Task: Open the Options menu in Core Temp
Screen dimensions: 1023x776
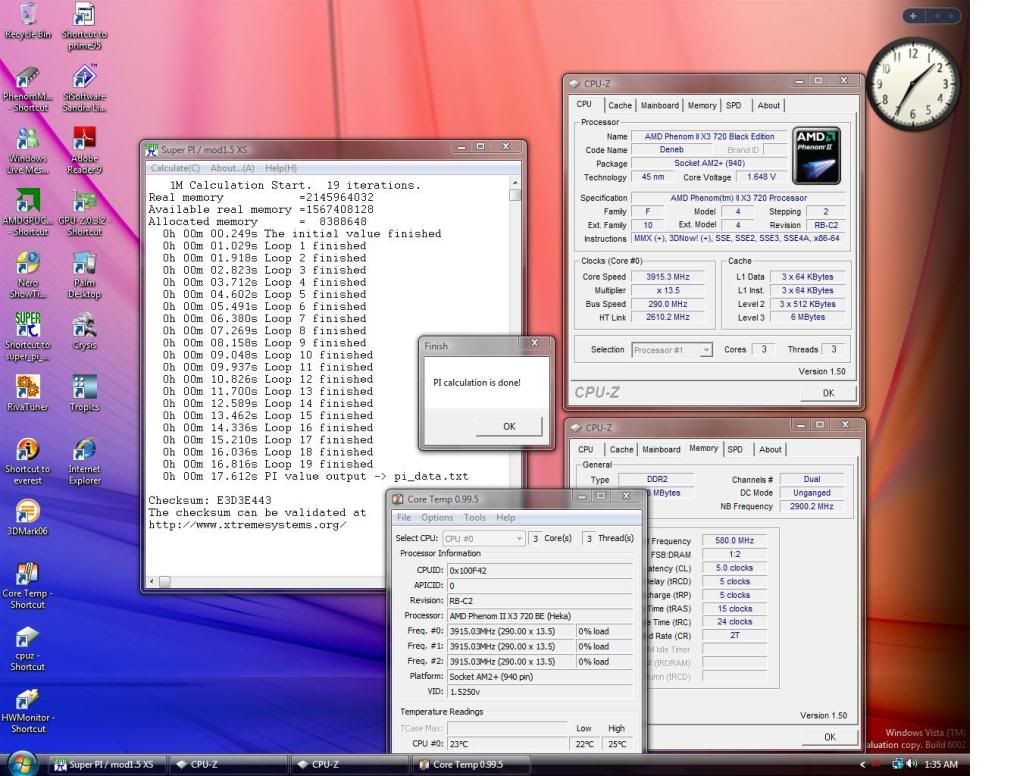Action: 437,518
